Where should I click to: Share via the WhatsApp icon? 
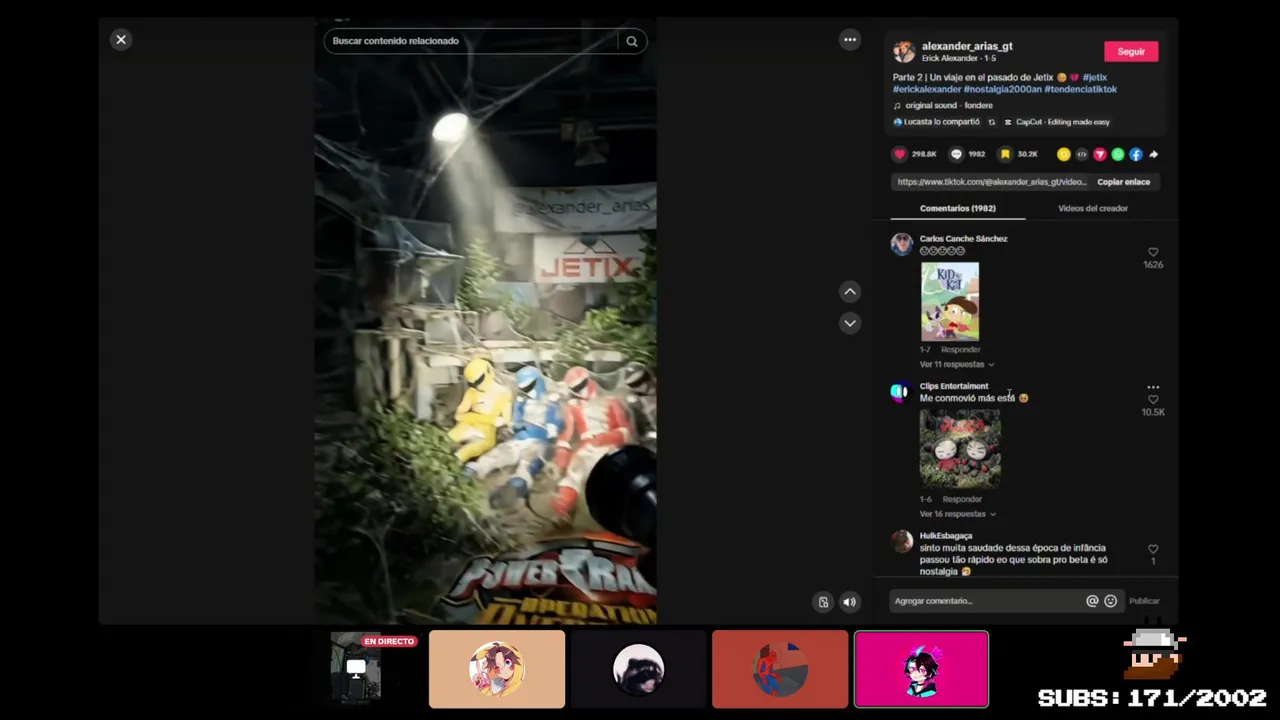(x=1117, y=154)
